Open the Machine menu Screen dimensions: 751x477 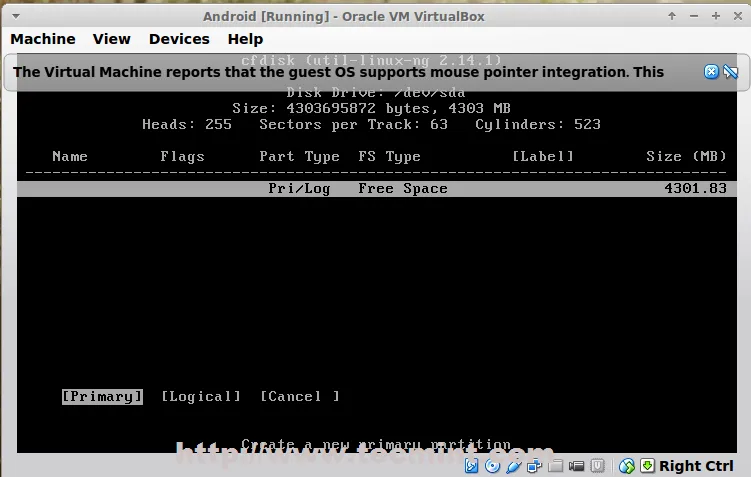click(x=43, y=39)
